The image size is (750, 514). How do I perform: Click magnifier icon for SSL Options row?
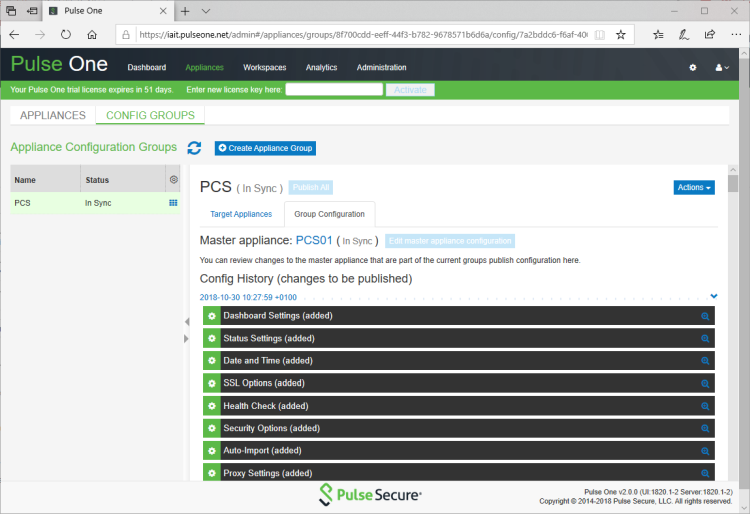click(x=705, y=384)
